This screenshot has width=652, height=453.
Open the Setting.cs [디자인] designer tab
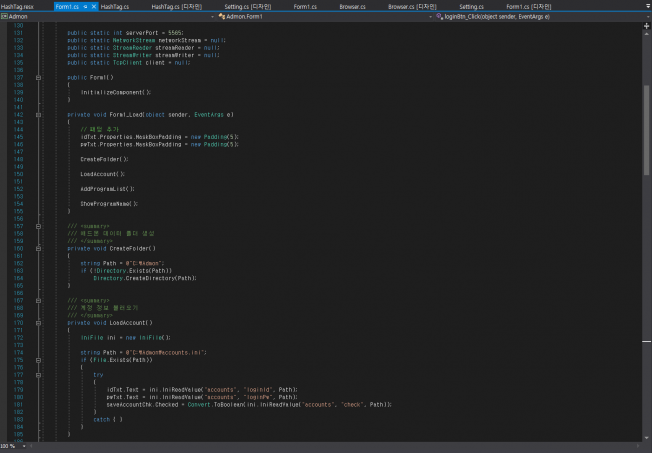coord(248,7)
